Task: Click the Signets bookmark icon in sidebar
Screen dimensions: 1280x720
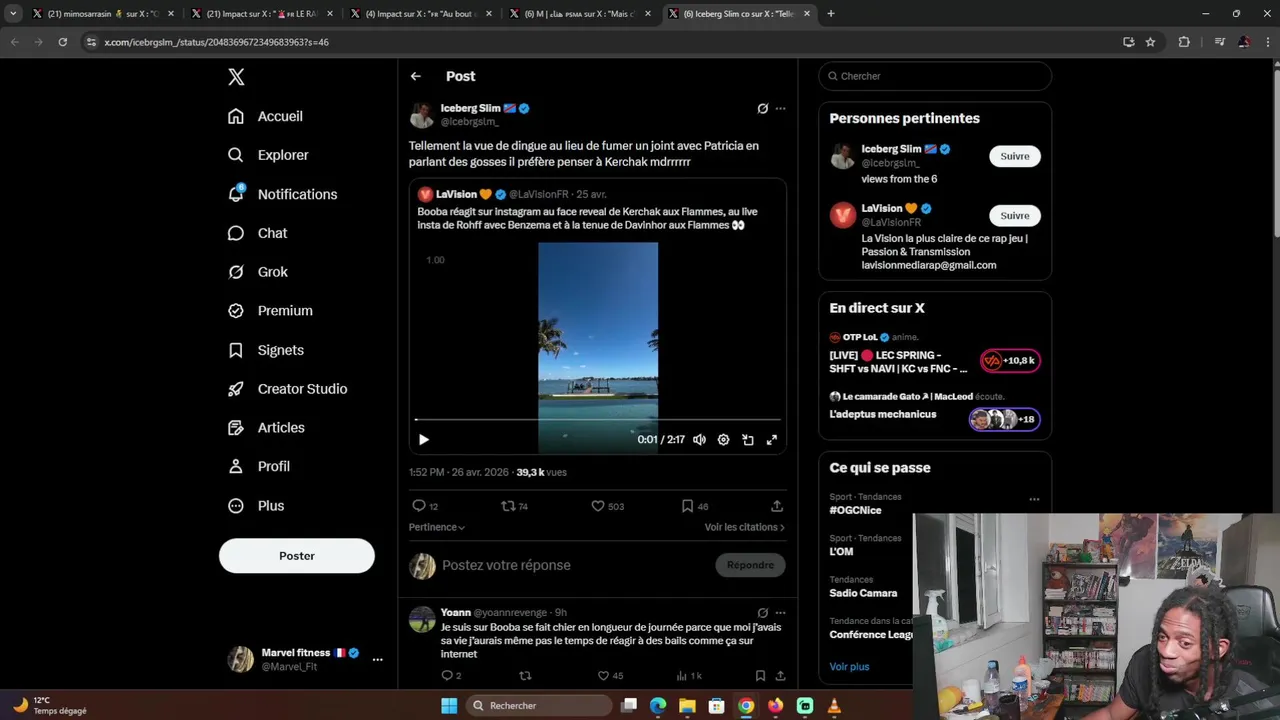Action: 236,350
